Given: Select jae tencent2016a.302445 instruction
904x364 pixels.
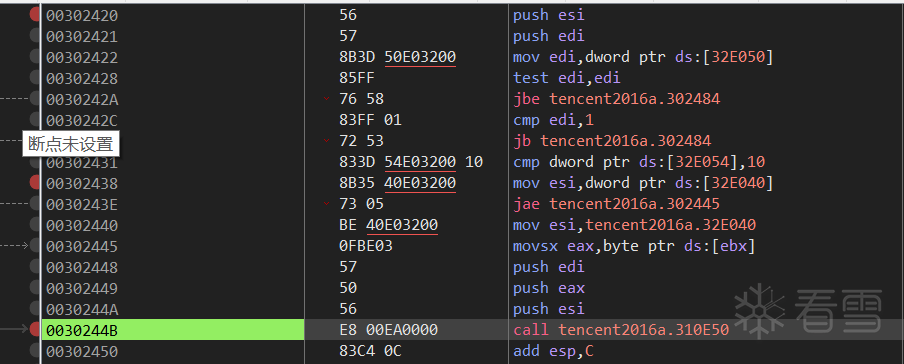Looking at the screenshot, I should click(616, 204).
